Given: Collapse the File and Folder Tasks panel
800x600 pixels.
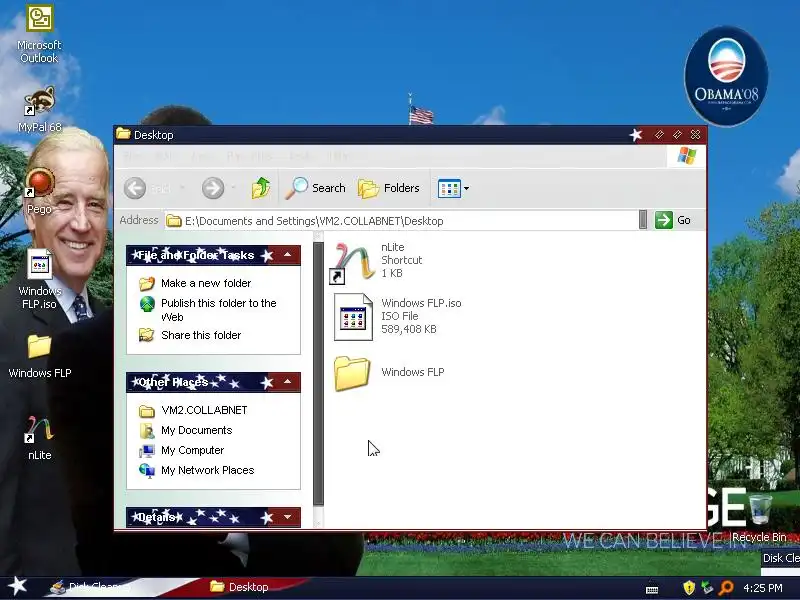Looking at the screenshot, I should 288,255.
